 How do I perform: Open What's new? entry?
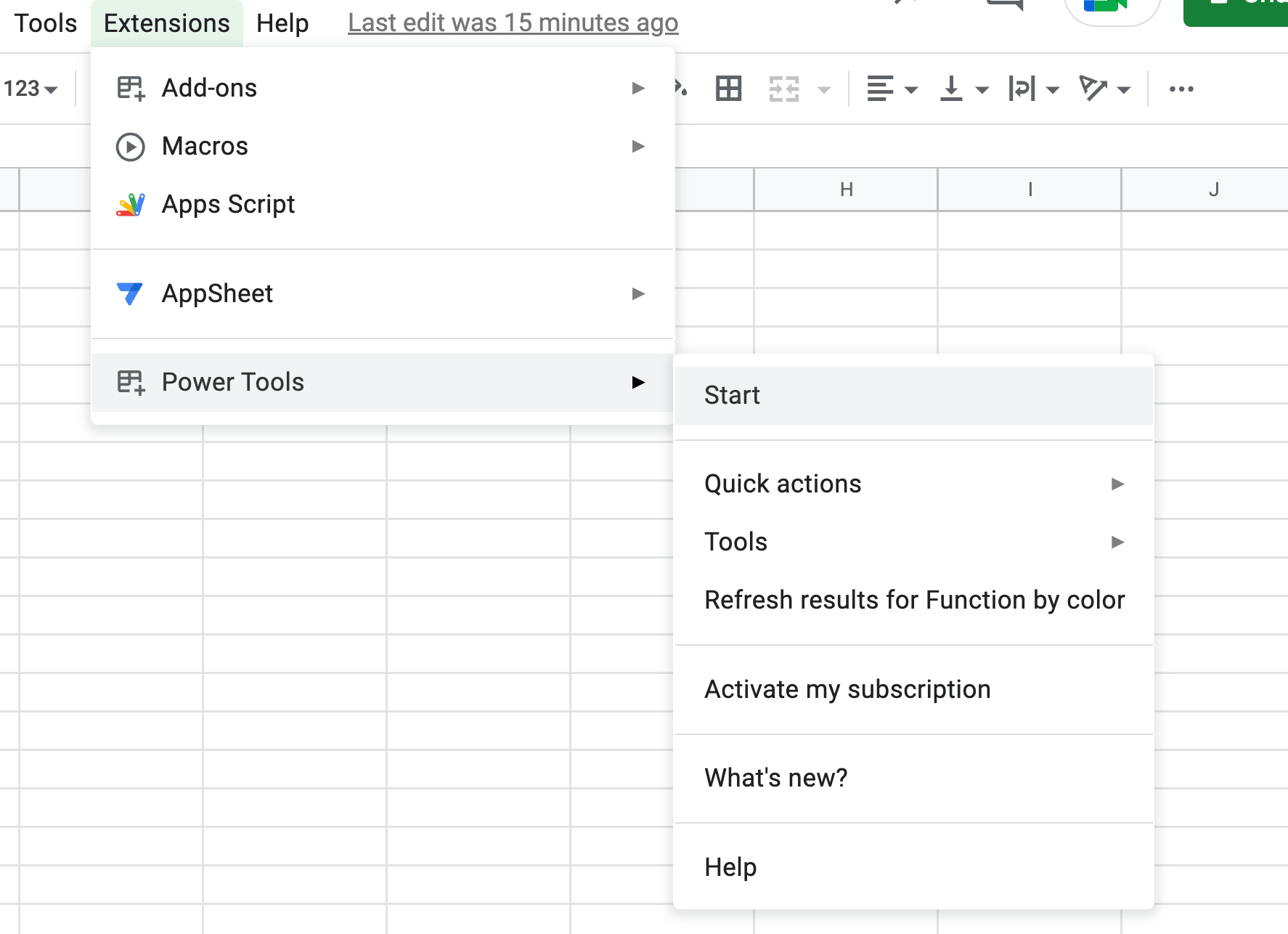click(x=913, y=778)
